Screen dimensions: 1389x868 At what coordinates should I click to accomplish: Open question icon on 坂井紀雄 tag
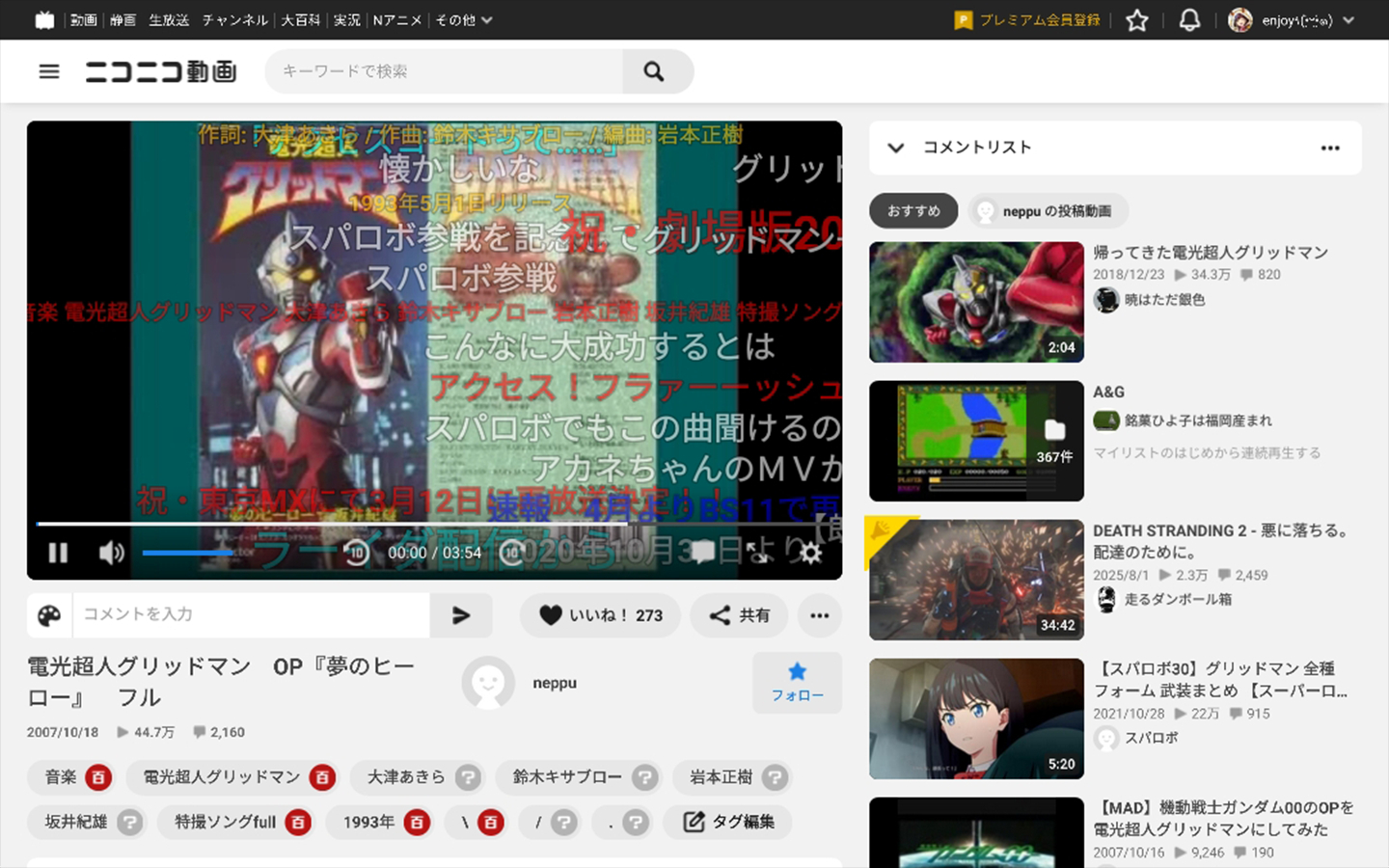click(x=129, y=822)
